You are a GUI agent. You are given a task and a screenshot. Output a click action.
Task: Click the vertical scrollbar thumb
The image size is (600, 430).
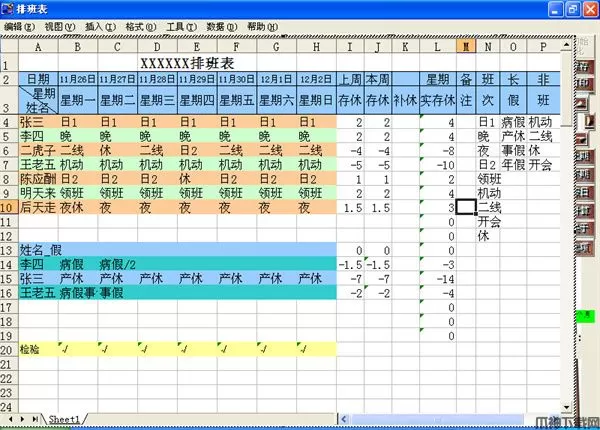click(567, 89)
